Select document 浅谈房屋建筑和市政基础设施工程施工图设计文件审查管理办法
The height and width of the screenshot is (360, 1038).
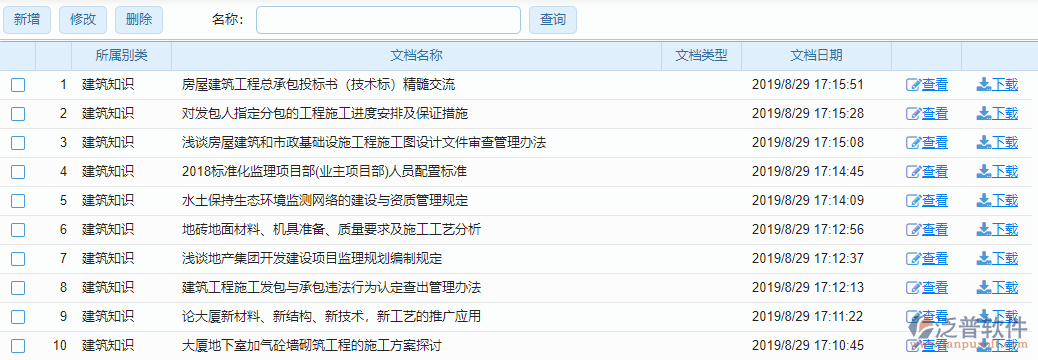[363, 143]
